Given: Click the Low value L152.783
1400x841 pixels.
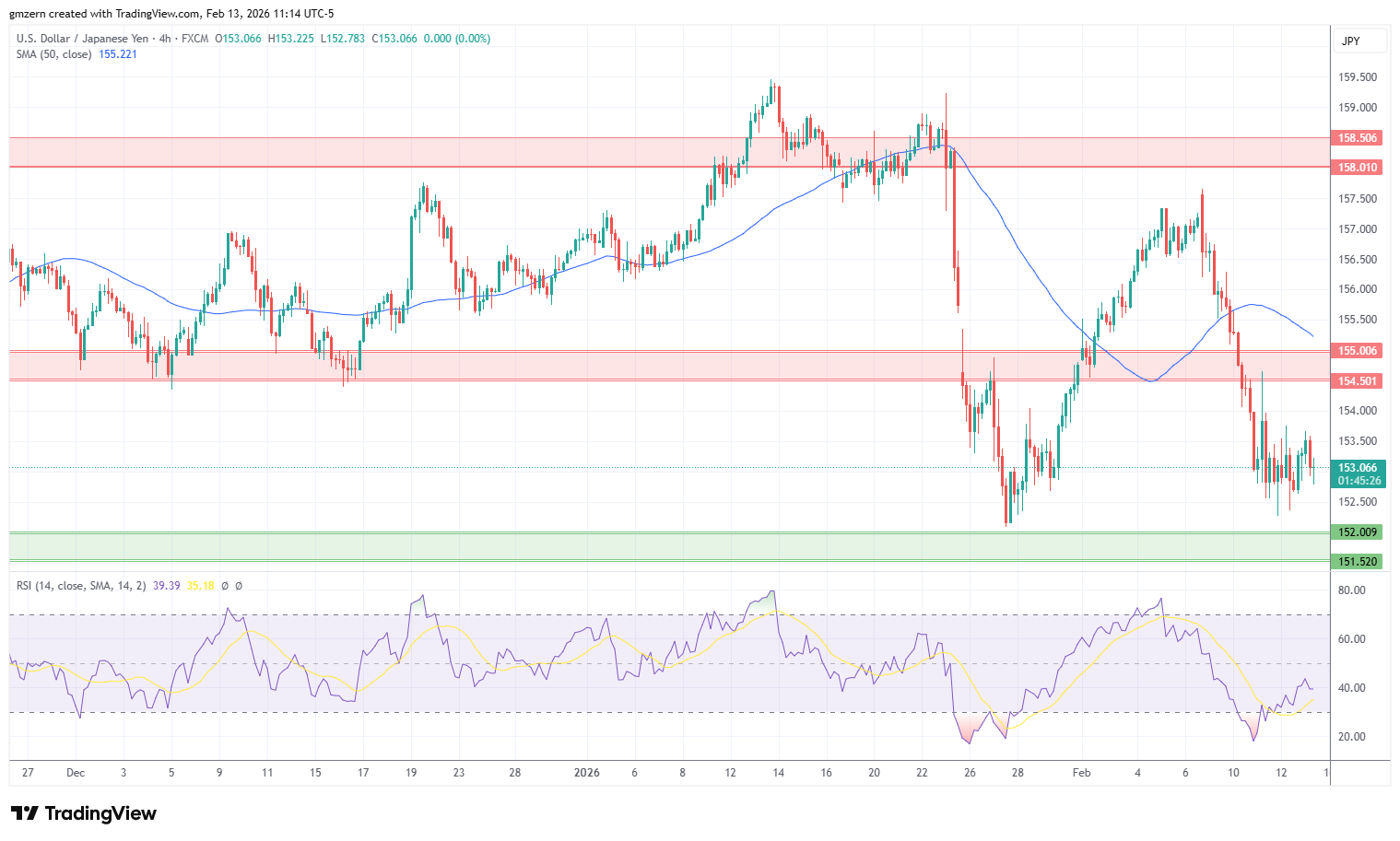Looking at the screenshot, I should pos(342,39).
